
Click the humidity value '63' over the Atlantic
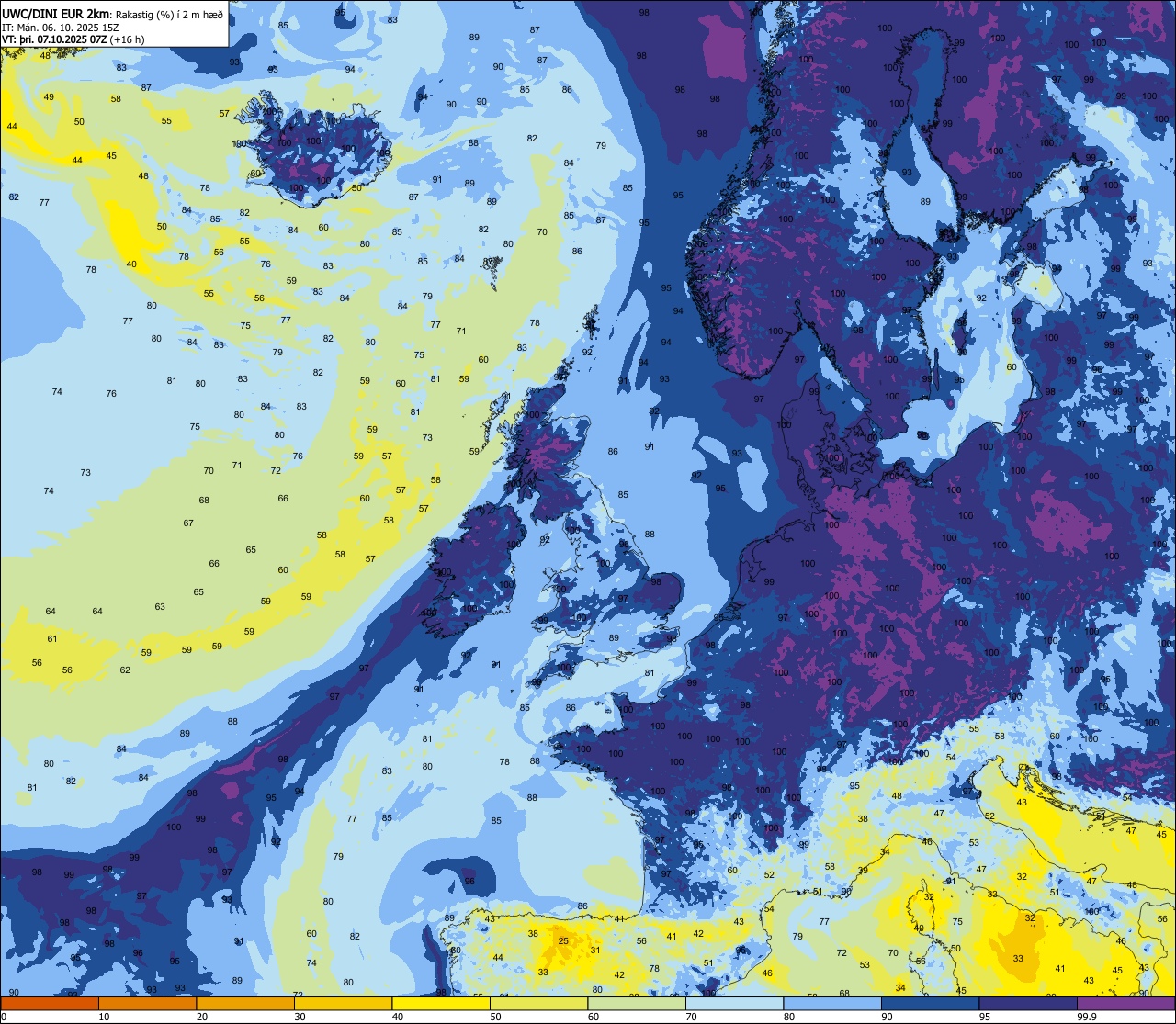pos(160,607)
